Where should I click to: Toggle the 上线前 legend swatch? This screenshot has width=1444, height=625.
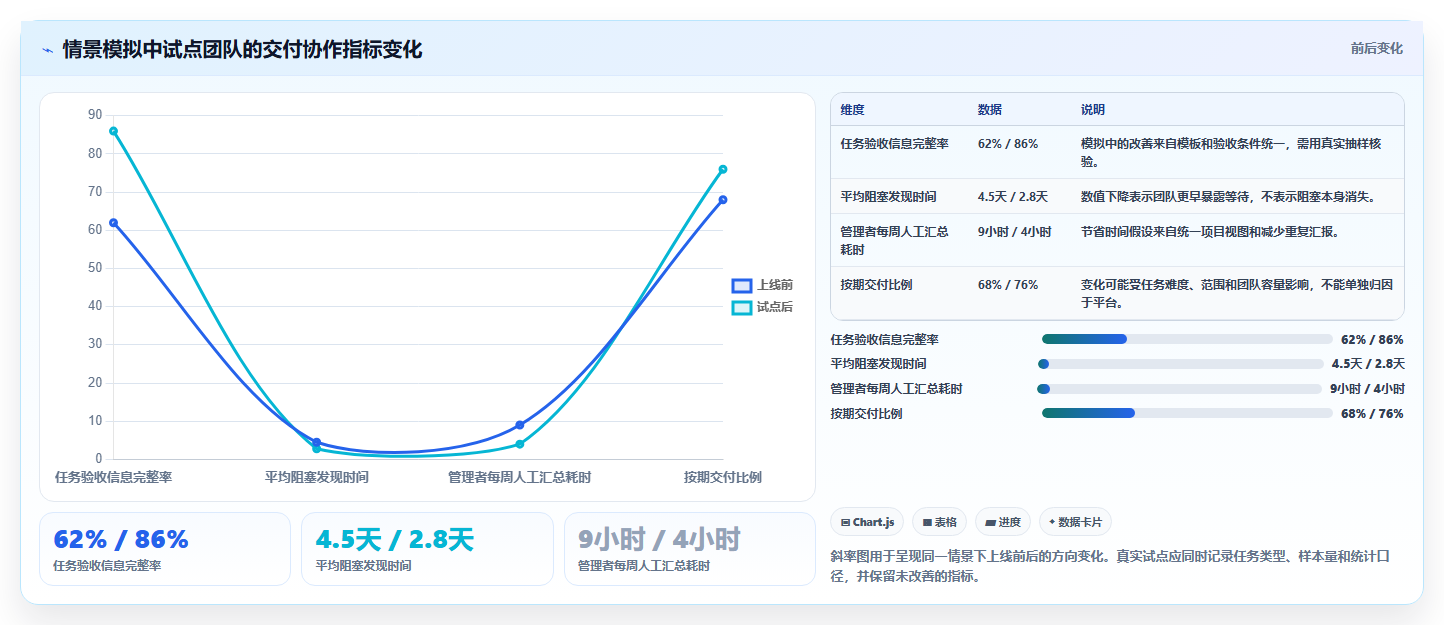[x=741, y=286]
